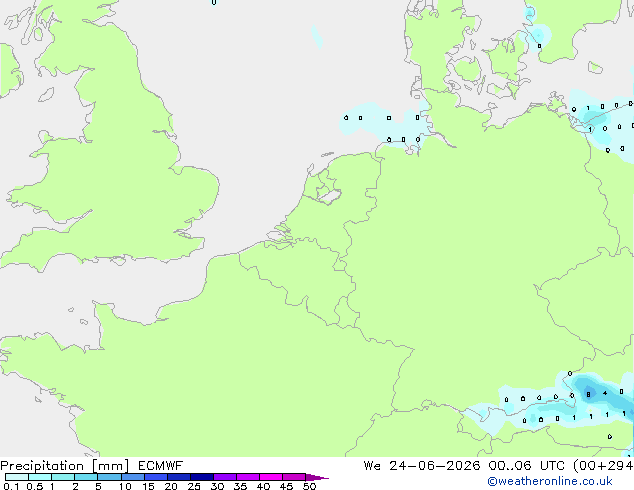Click the '0.5' legend tick label
The height and width of the screenshot is (490, 634).
click(x=35, y=486)
